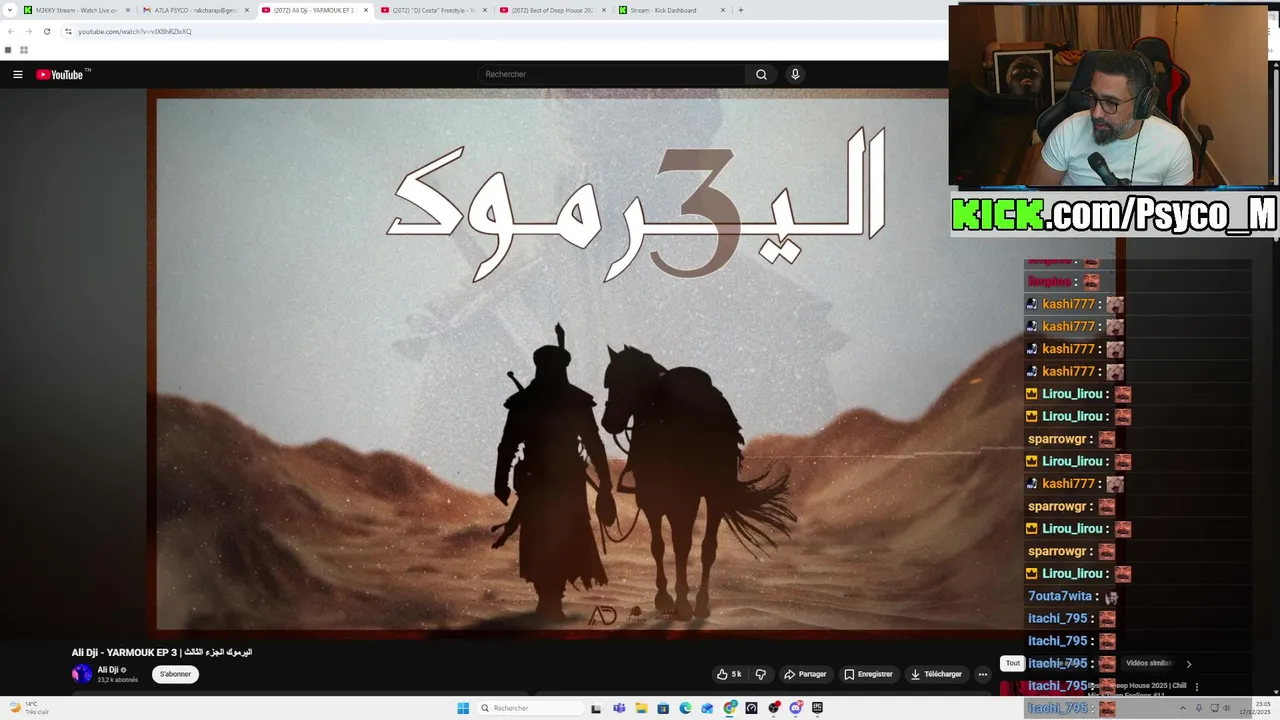Open more actions three-dot menu
1280x720 pixels.
point(982,674)
